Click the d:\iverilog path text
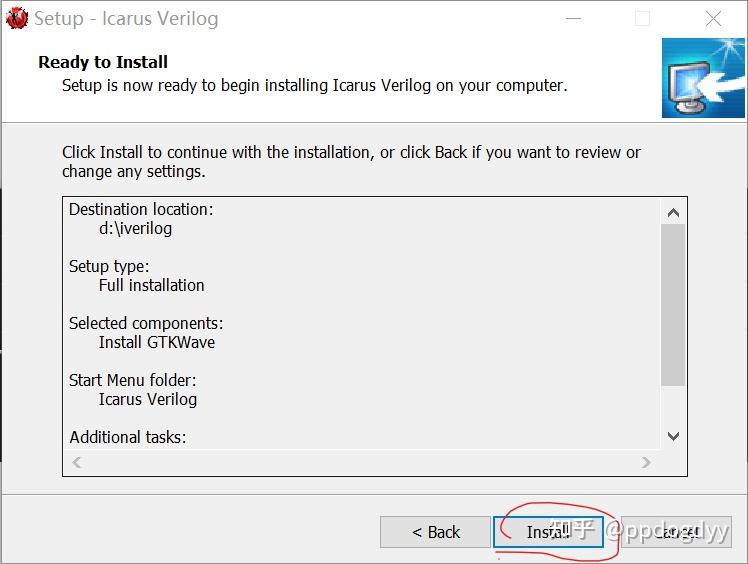This screenshot has height=564, width=748. pyautogui.click(x=135, y=228)
